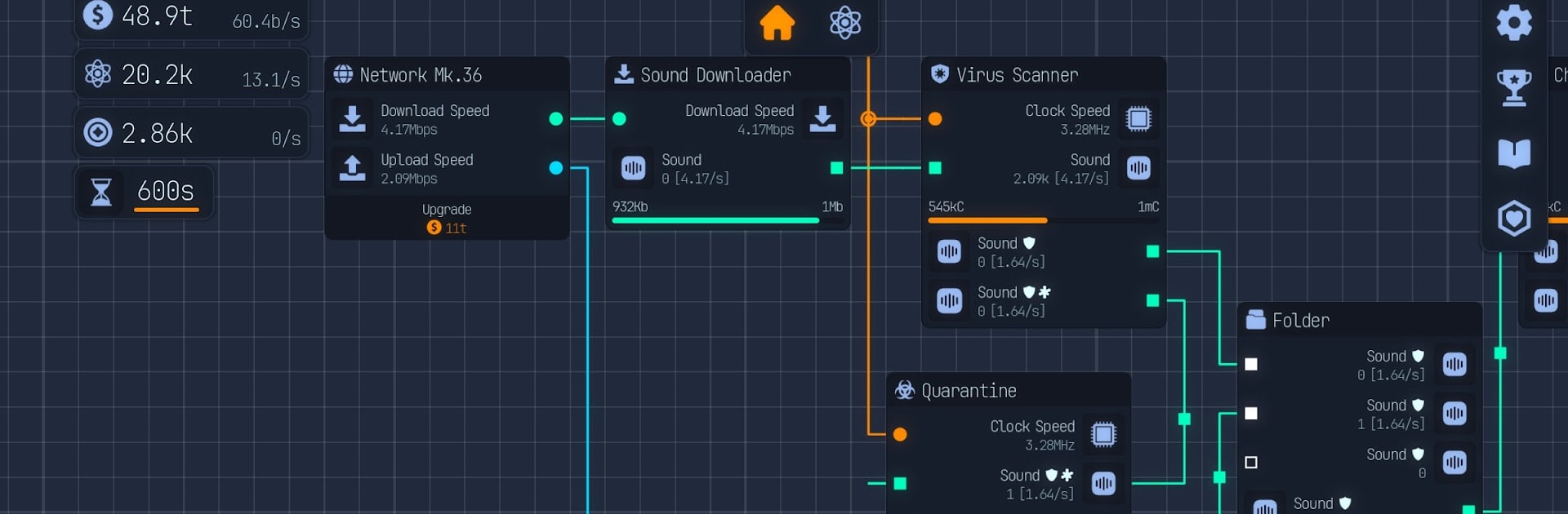This screenshot has height=514, width=1568.
Task: Open the atom research icon in top bar
Action: 844,23
